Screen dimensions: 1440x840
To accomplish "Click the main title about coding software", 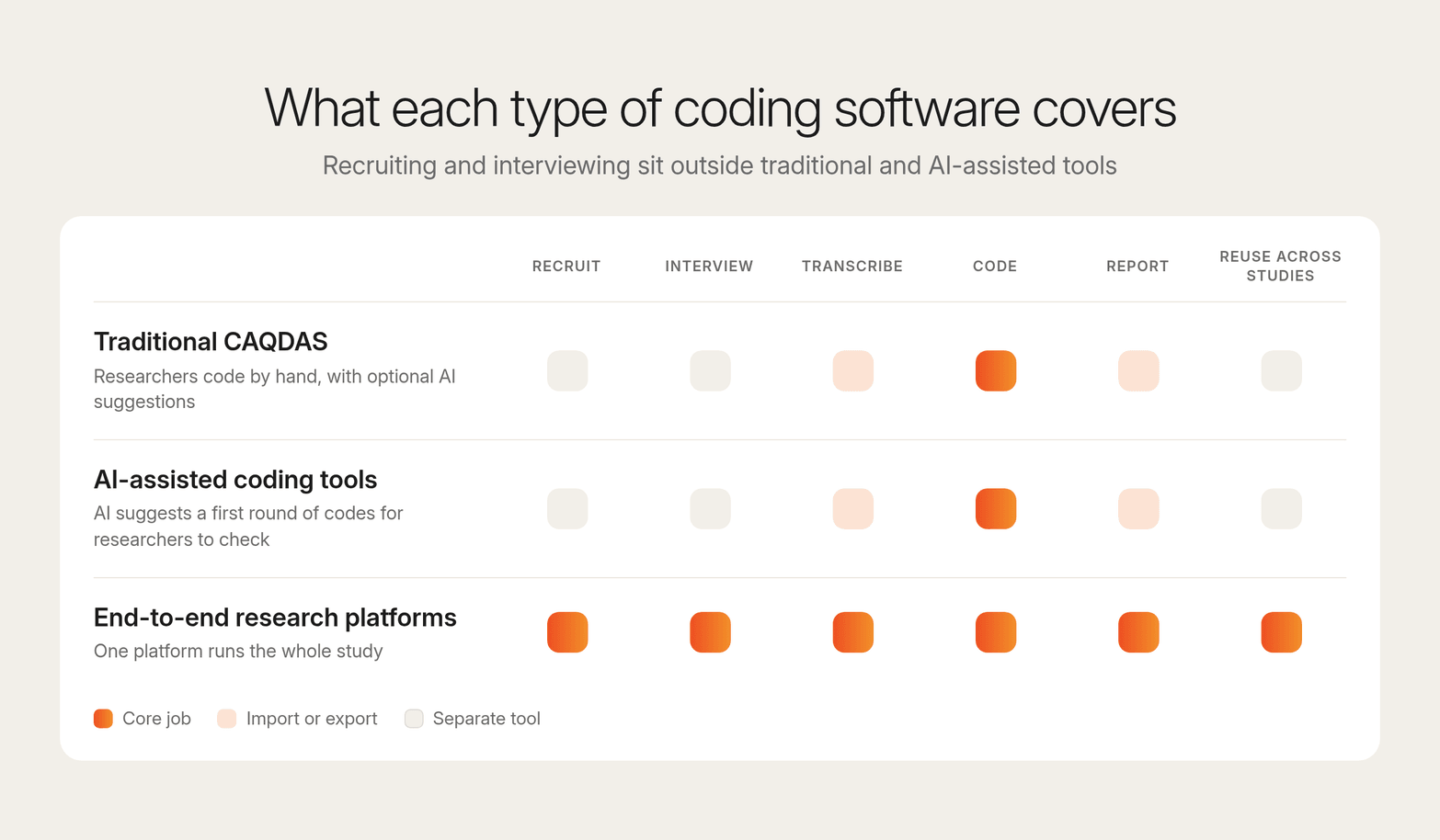I will [x=720, y=108].
